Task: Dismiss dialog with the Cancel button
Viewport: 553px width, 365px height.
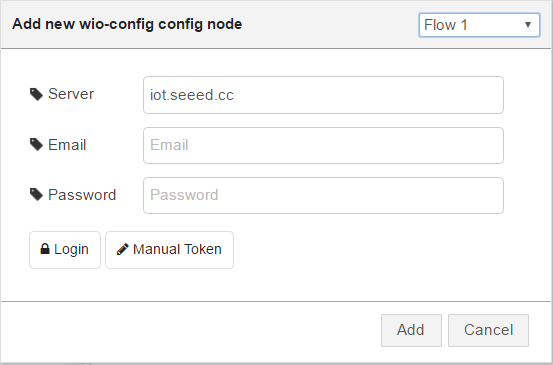Action: tap(488, 330)
